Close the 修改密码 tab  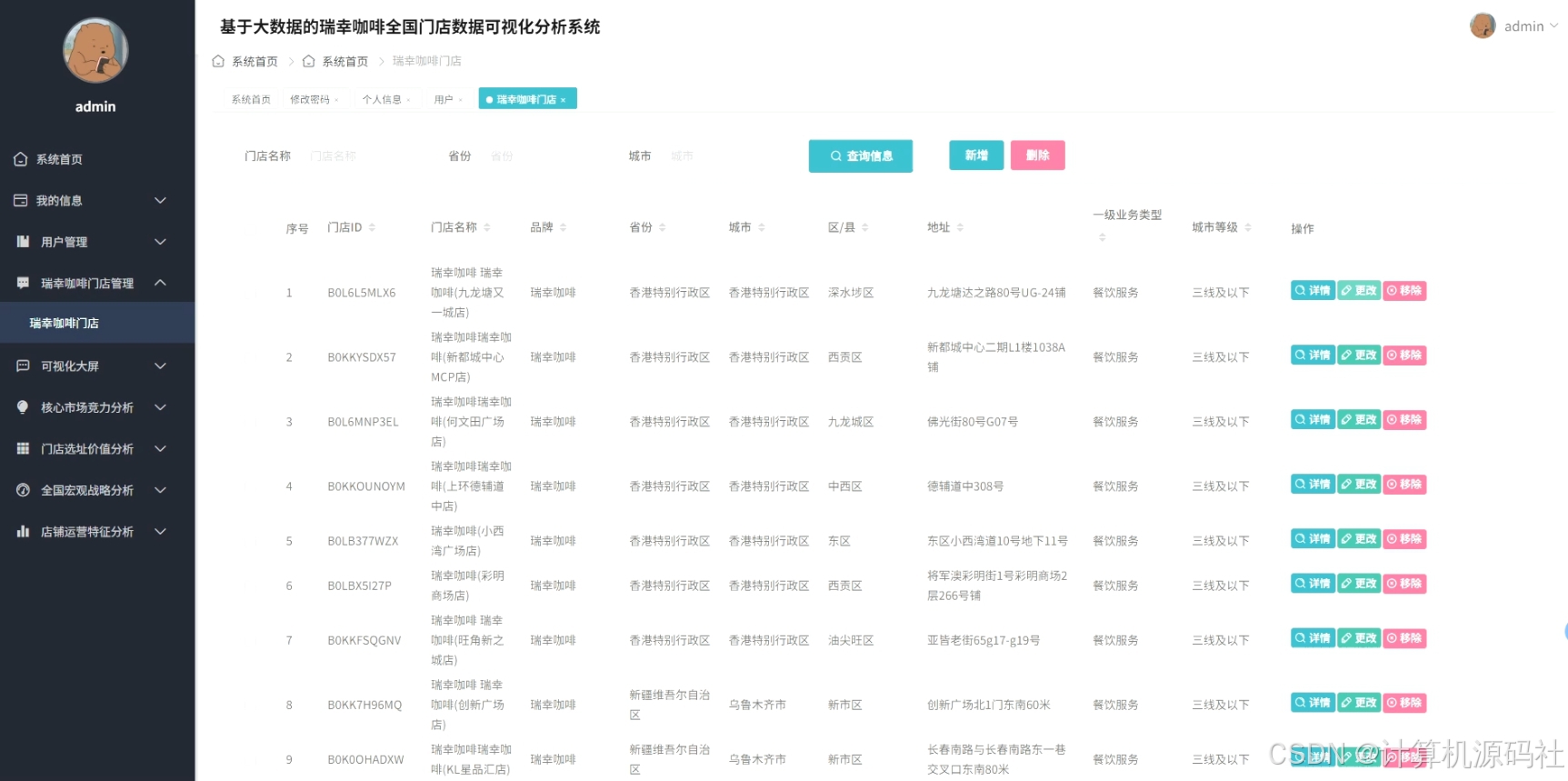[336, 100]
